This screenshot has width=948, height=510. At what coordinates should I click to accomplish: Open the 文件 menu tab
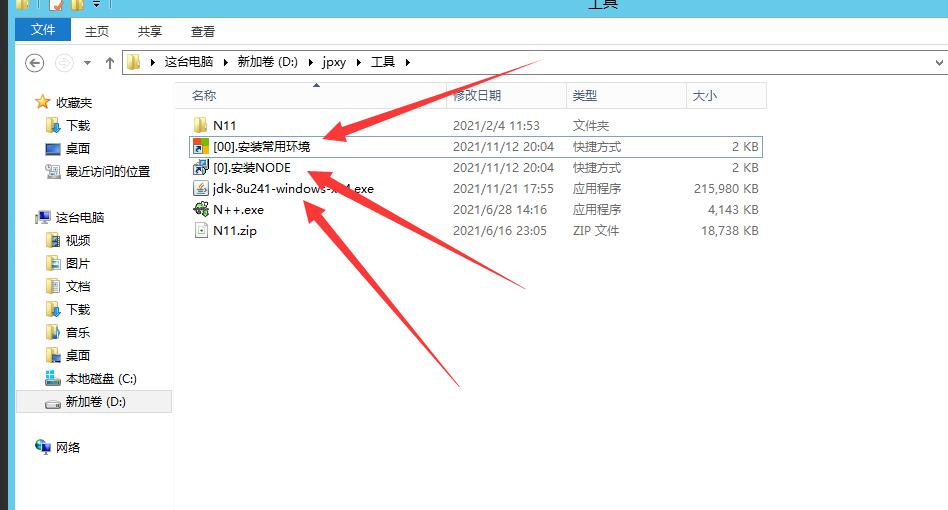[x=43, y=31]
